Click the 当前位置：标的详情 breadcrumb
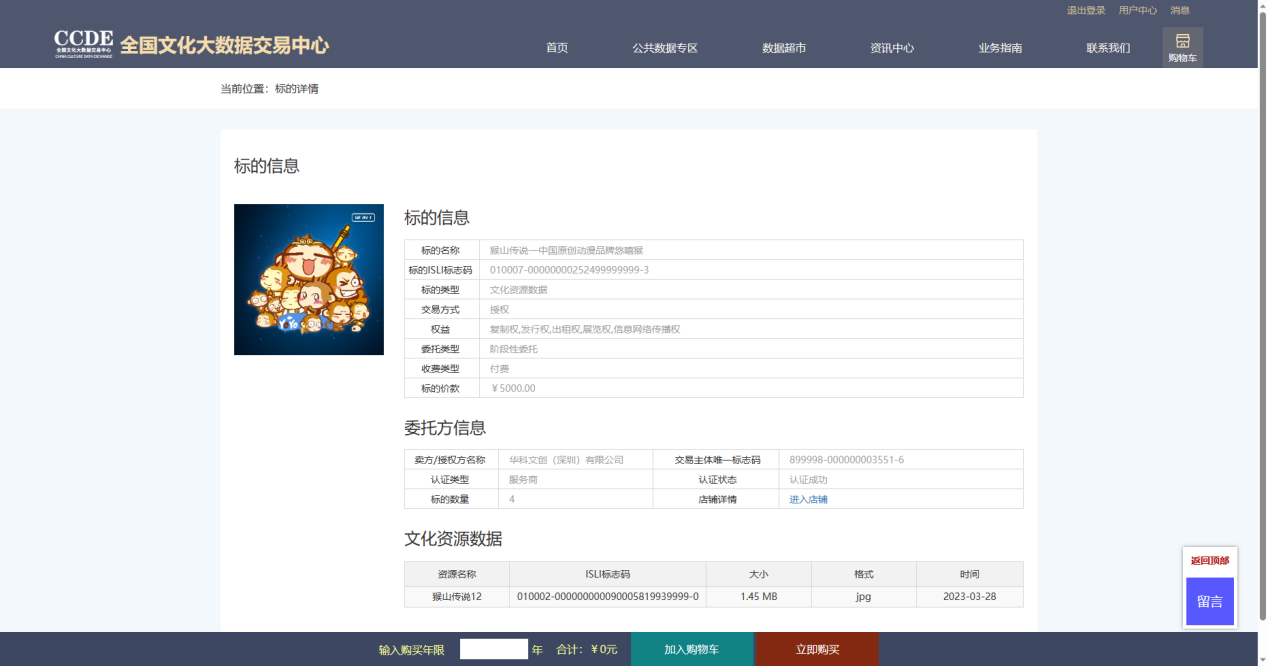This screenshot has height=666, width=1268. tap(269, 89)
